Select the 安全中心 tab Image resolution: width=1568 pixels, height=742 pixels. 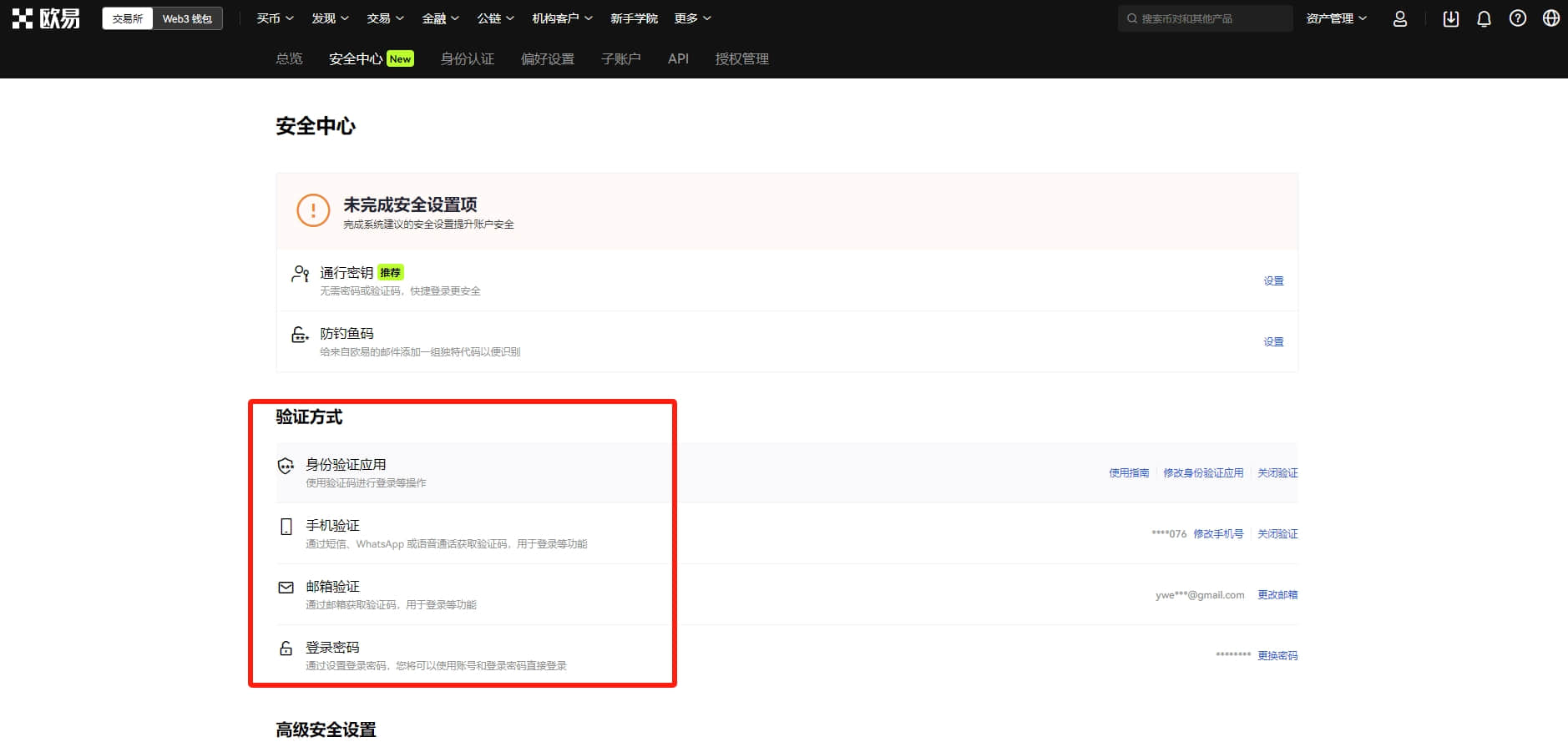point(356,58)
